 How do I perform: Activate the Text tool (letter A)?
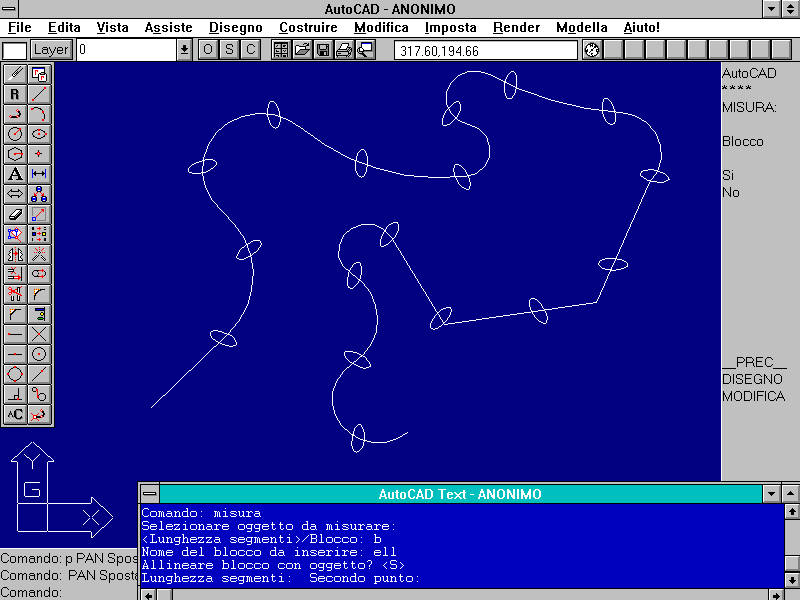click(15, 174)
